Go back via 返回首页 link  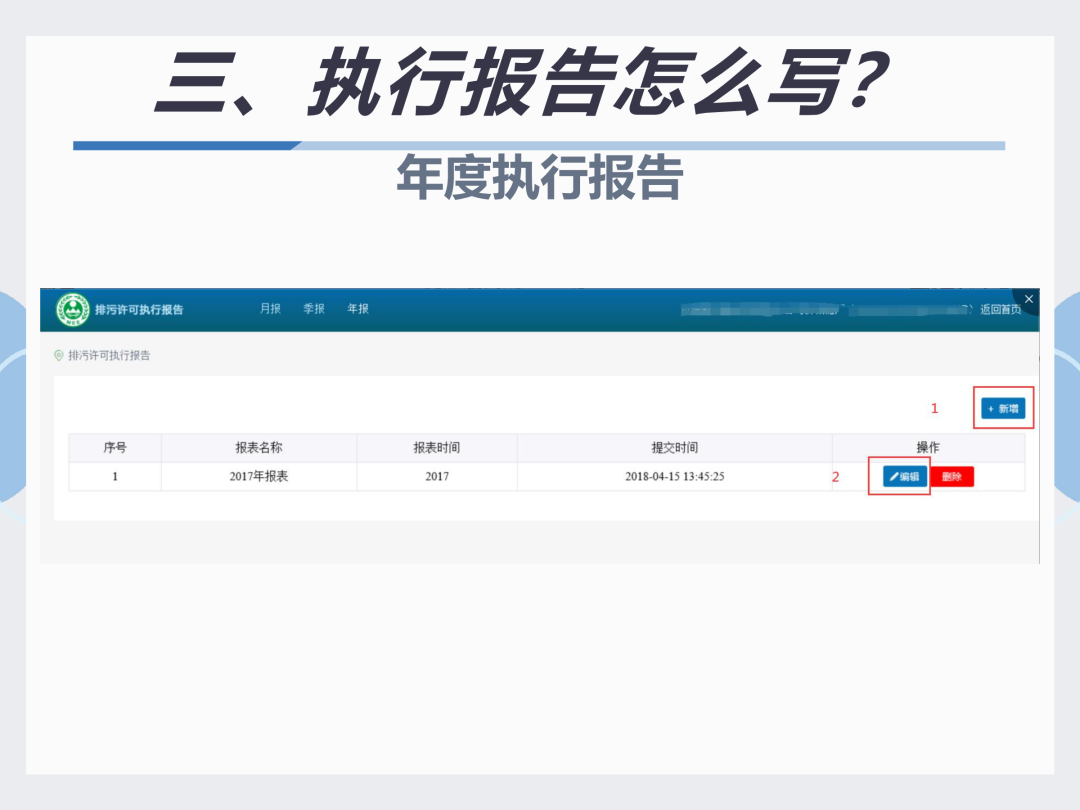(1001, 309)
